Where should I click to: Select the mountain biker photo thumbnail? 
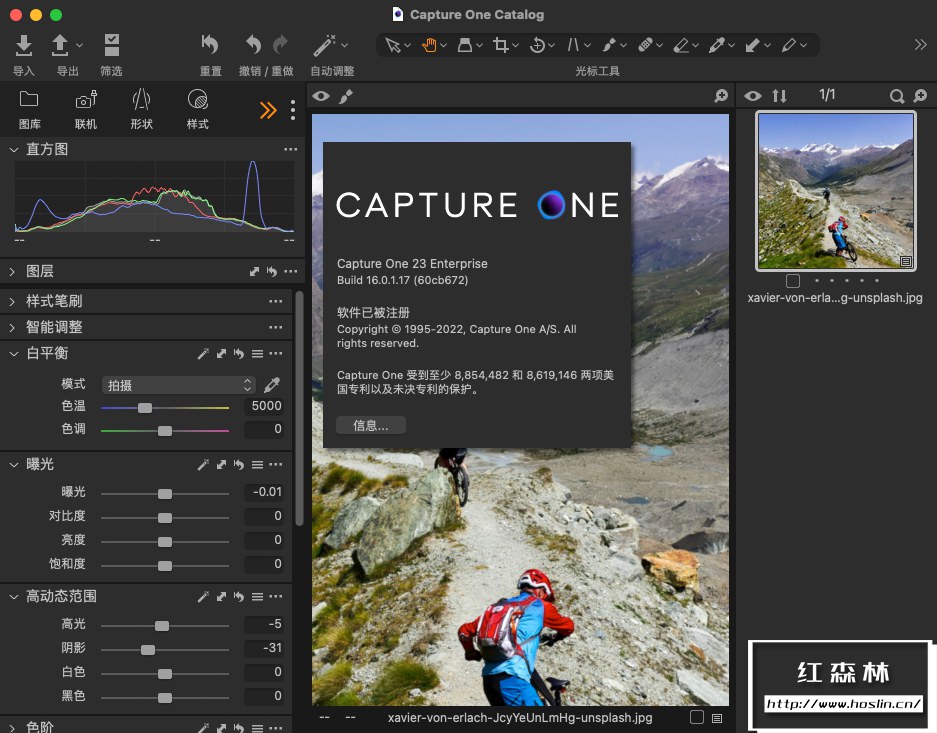click(x=835, y=190)
